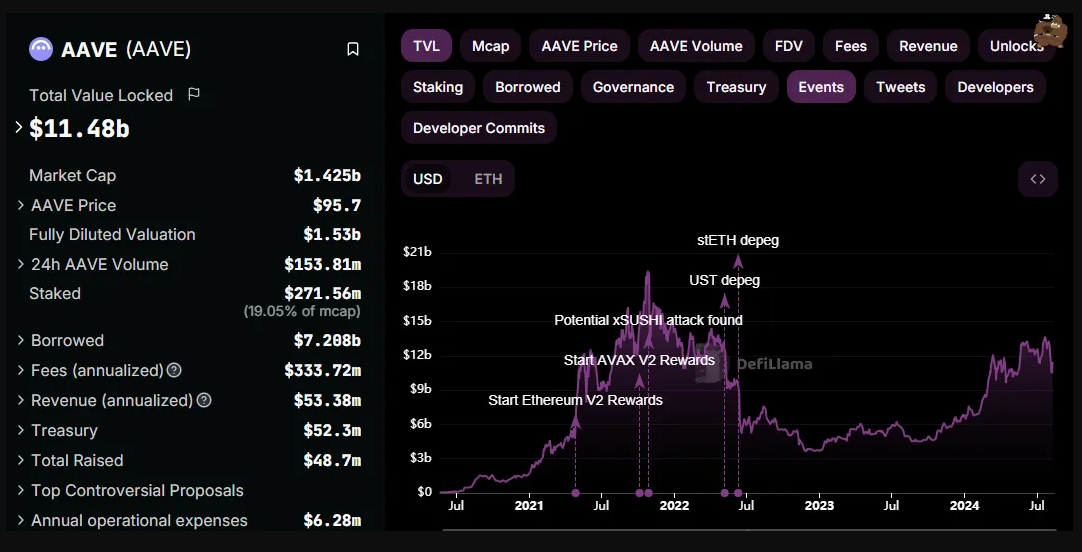The image size is (1082, 552).
Task: Turn on the Tweets overlay
Action: click(901, 87)
